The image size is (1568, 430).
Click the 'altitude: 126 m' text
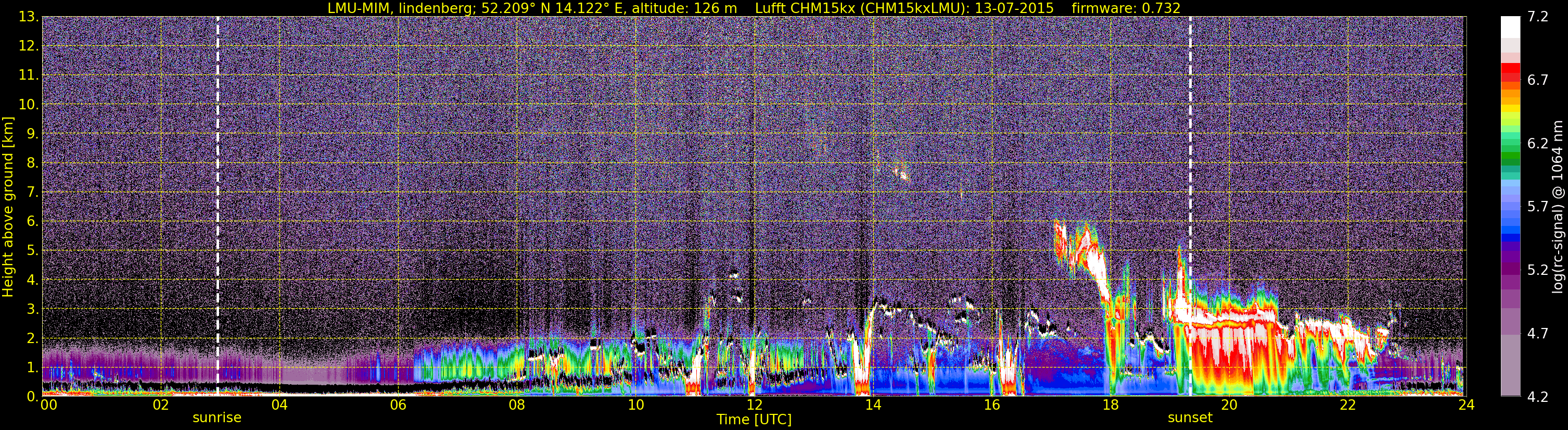(x=684, y=8)
